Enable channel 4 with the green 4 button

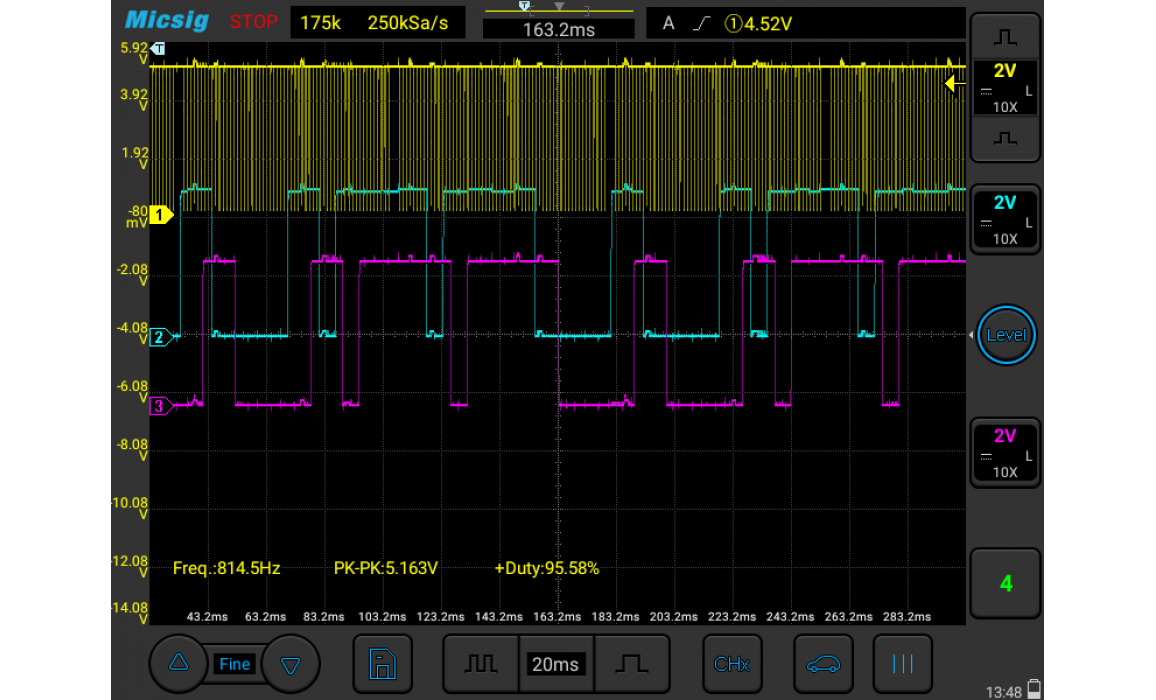click(1005, 583)
